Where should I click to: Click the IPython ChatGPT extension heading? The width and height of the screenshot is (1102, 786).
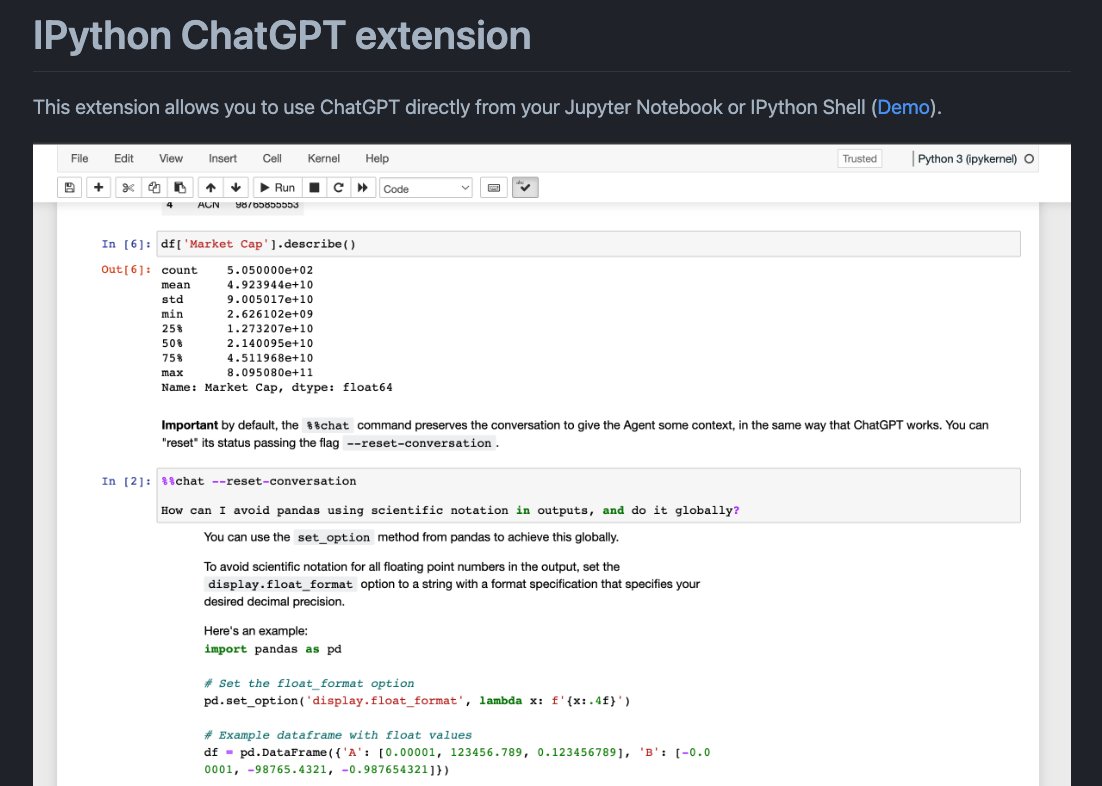pyautogui.click(x=282, y=35)
